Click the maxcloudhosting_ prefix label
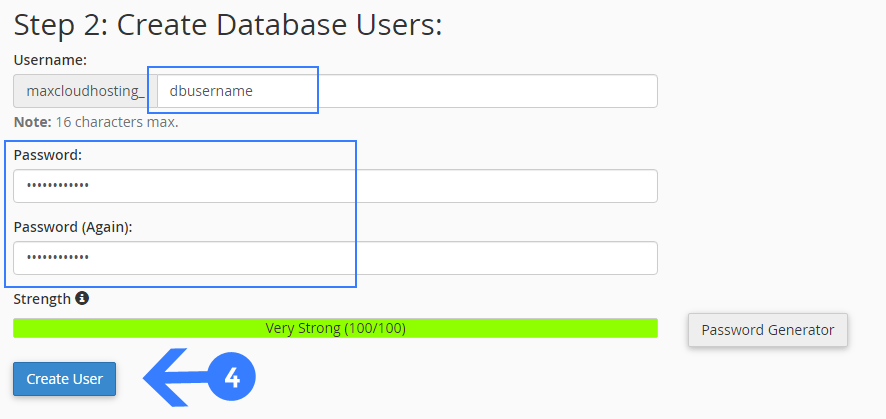 (x=85, y=91)
